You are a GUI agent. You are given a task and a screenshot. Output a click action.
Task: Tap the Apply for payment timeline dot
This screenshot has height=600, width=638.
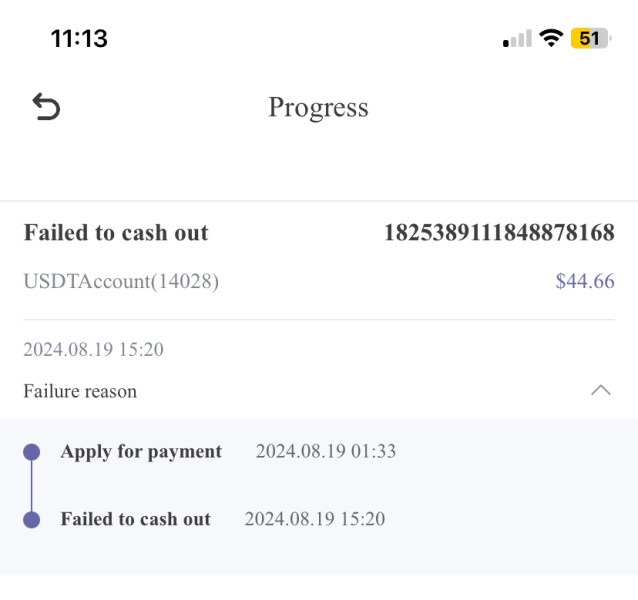tap(31, 452)
